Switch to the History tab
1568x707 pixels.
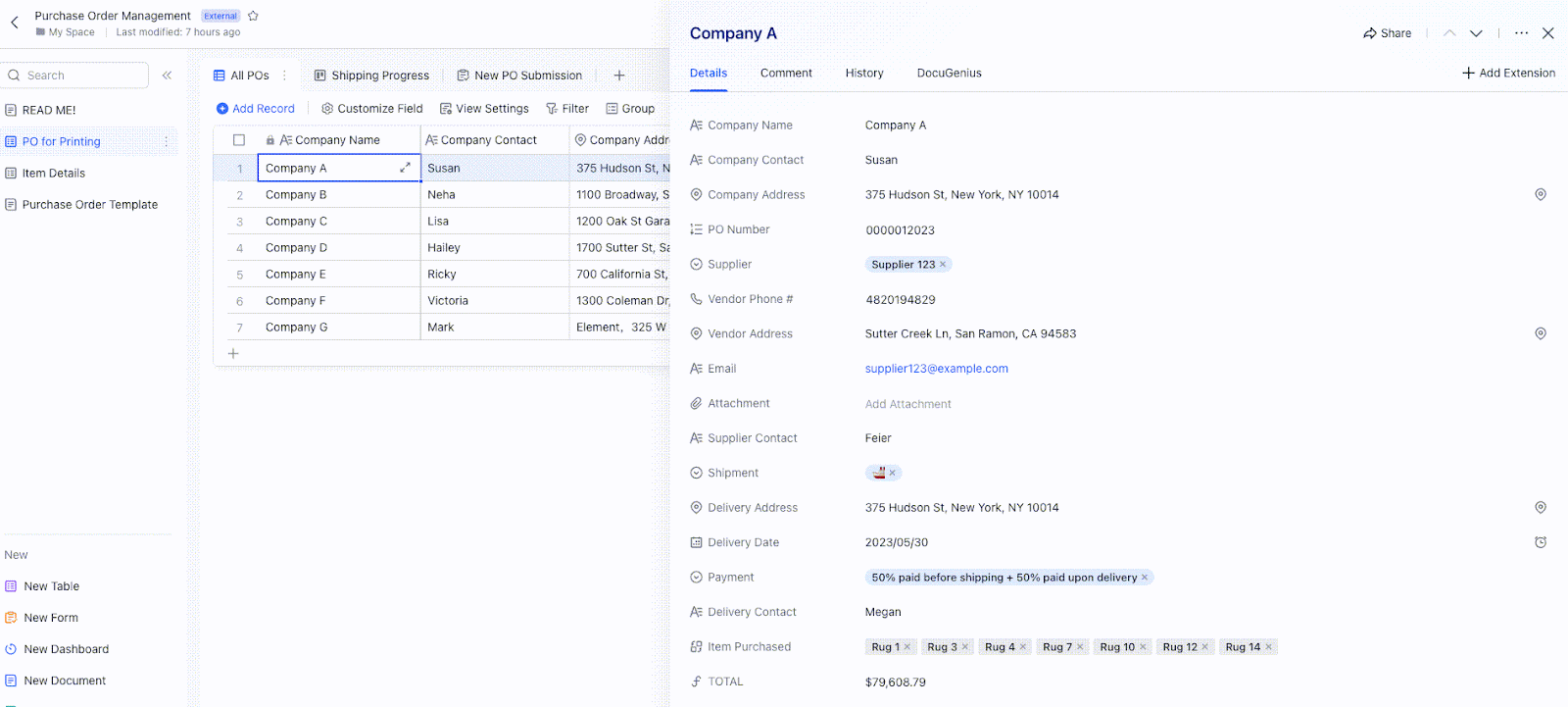coord(864,74)
